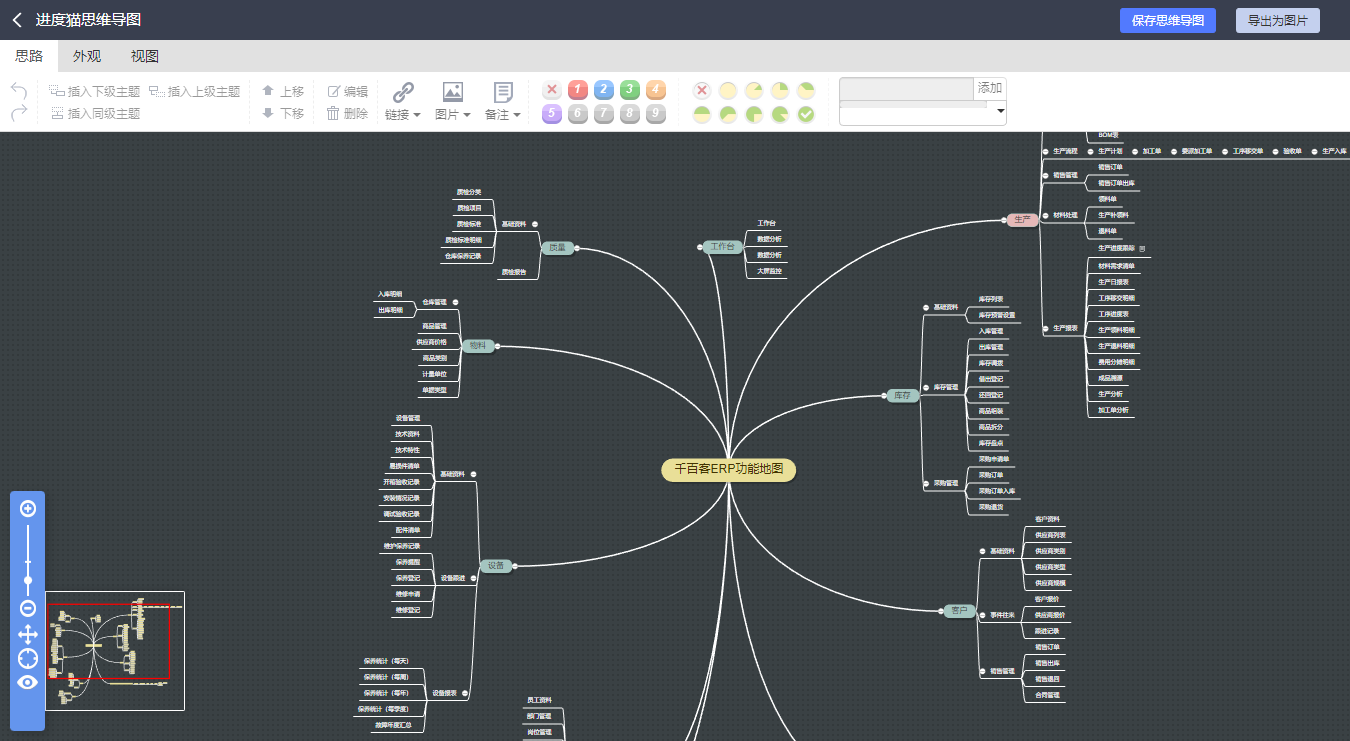The image size is (1350, 741).
Task: Set priority 3 green marker
Action: coord(630,90)
